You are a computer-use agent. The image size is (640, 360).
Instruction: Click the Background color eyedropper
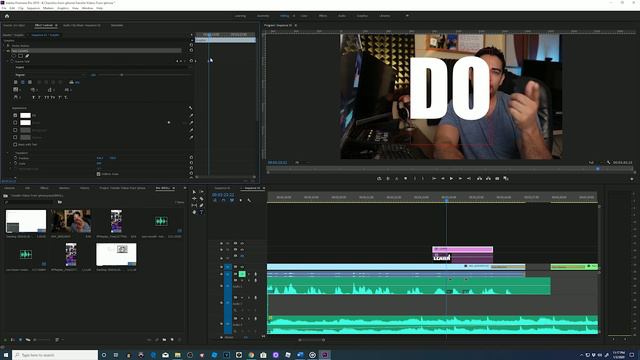point(191,130)
